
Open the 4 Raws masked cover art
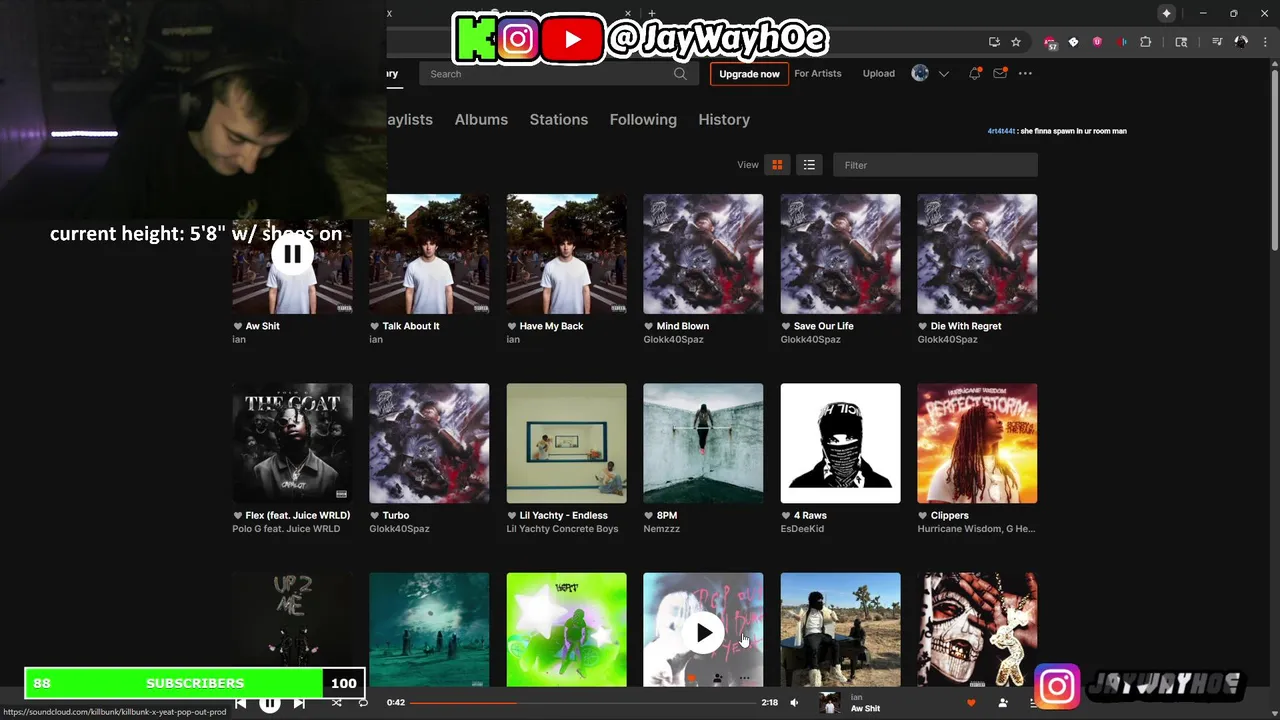(x=840, y=443)
